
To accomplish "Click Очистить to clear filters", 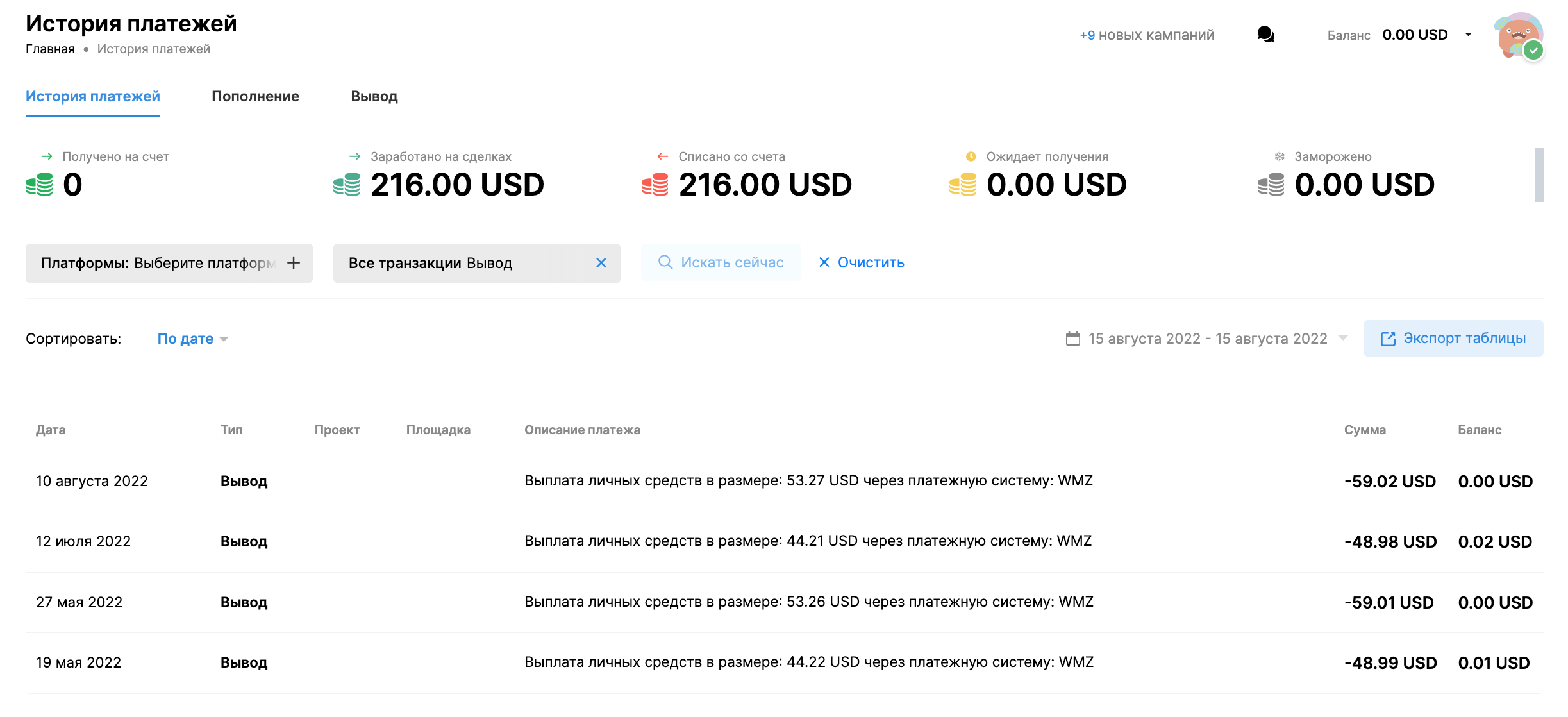I will pyautogui.click(x=861, y=262).
